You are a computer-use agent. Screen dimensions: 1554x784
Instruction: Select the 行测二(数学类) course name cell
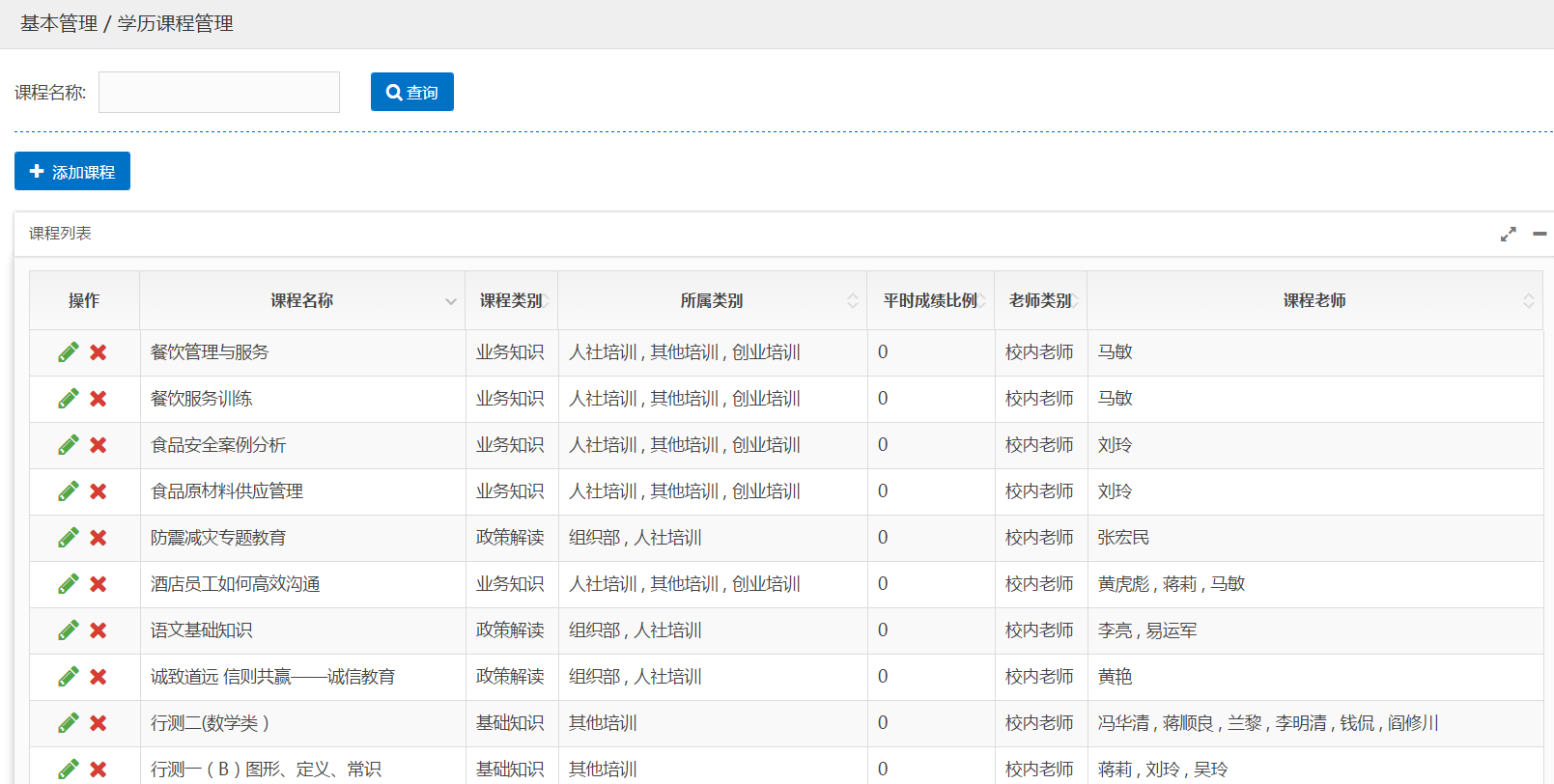pos(302,723)
